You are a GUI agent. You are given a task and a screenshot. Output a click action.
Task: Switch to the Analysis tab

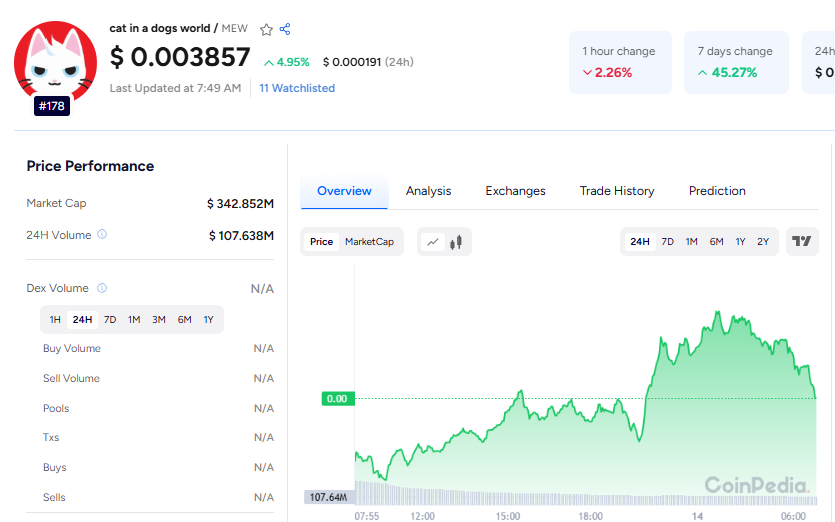[428, 191]
